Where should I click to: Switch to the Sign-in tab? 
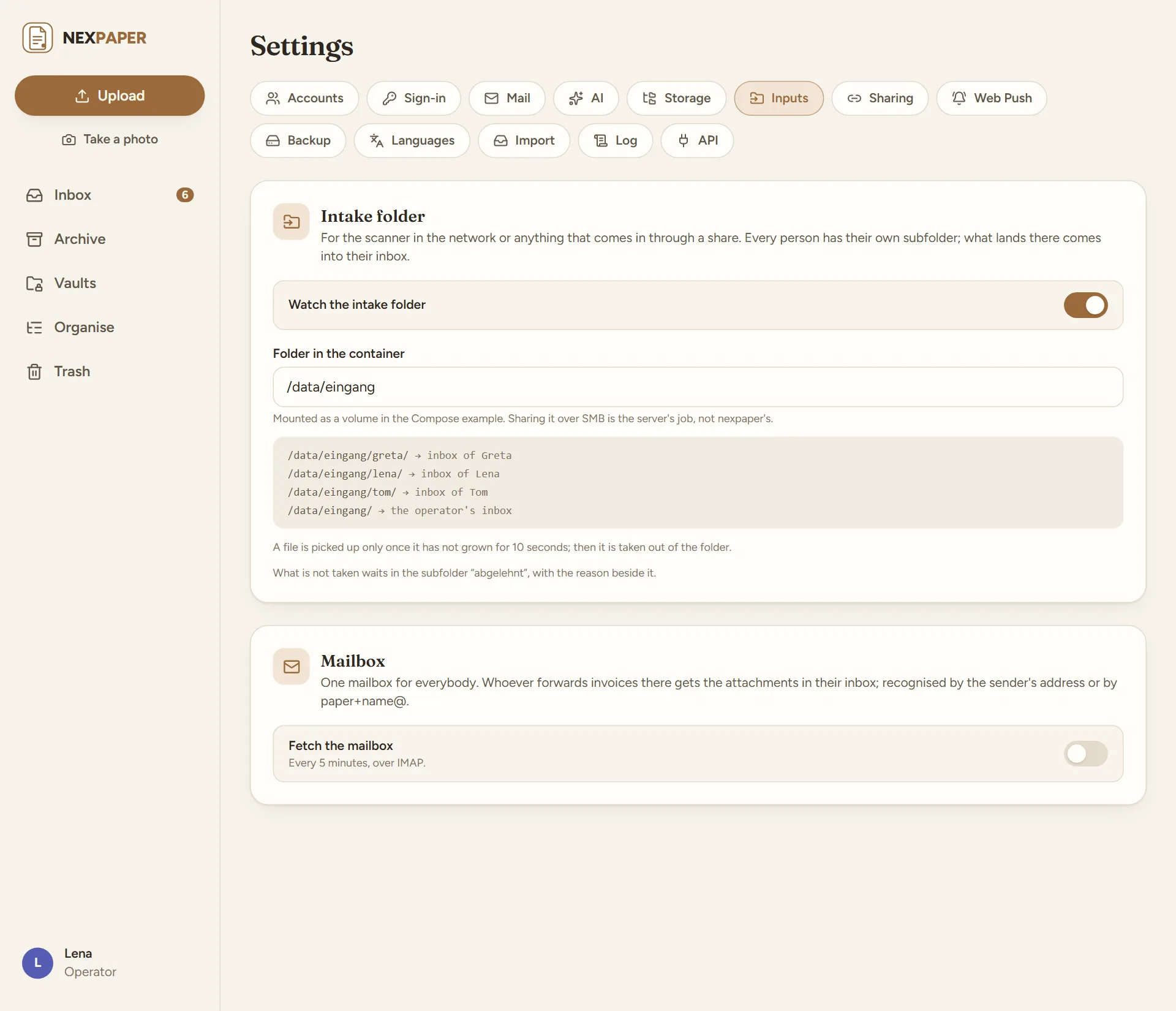[x=414, y=98]
